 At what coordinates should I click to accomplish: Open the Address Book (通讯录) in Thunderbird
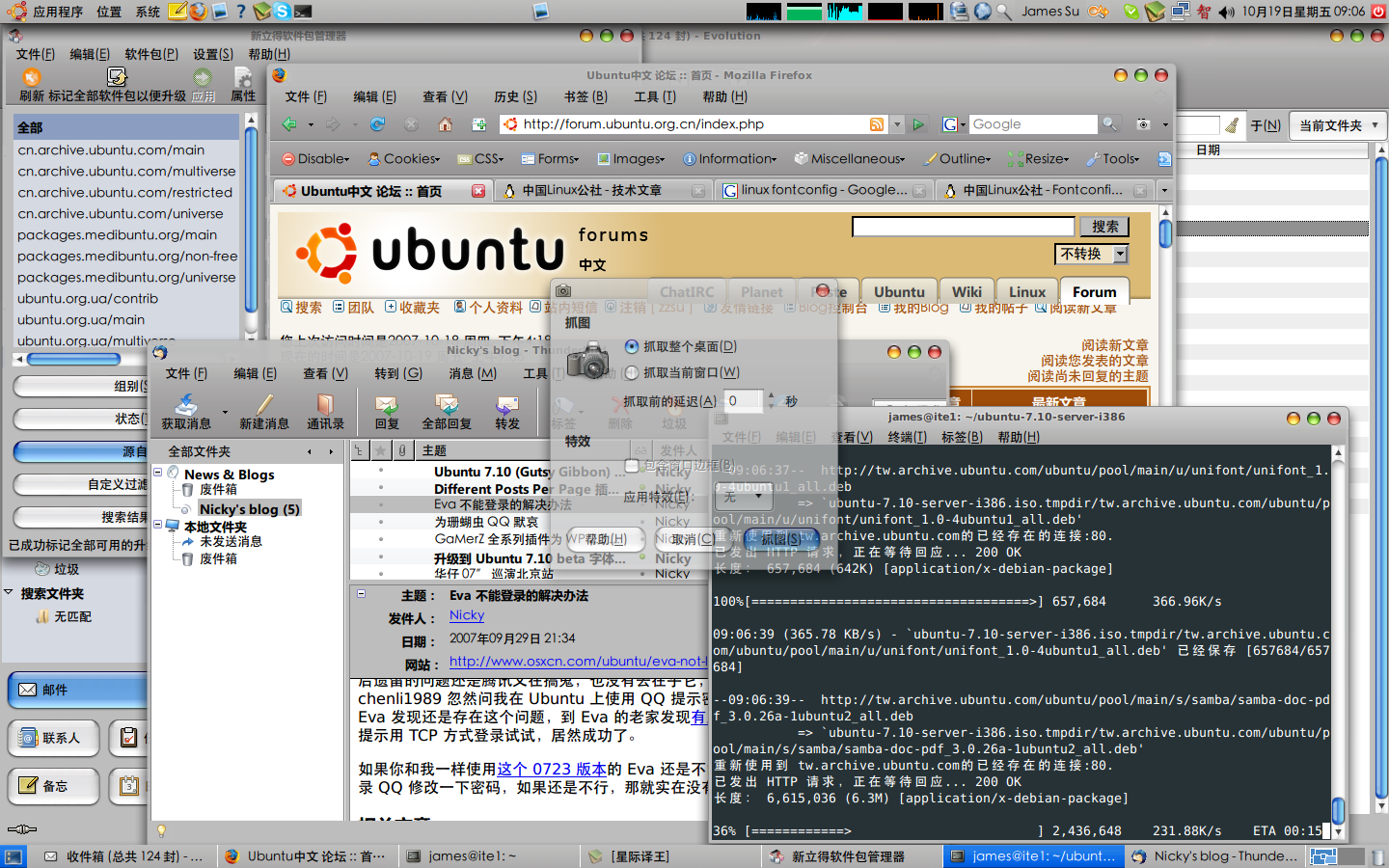pos(325,404)
